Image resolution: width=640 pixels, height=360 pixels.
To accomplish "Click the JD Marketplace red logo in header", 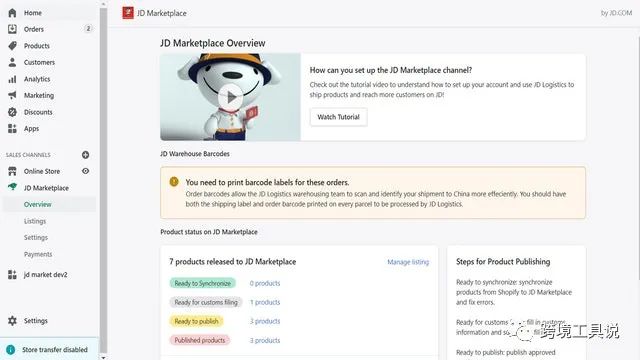I will [x=128, y=13].
